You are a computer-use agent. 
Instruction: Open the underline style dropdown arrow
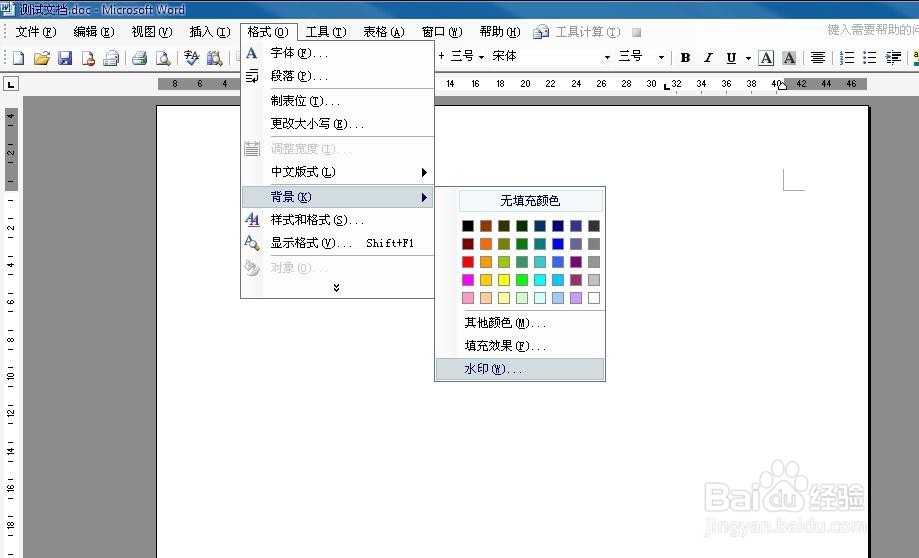748,58
